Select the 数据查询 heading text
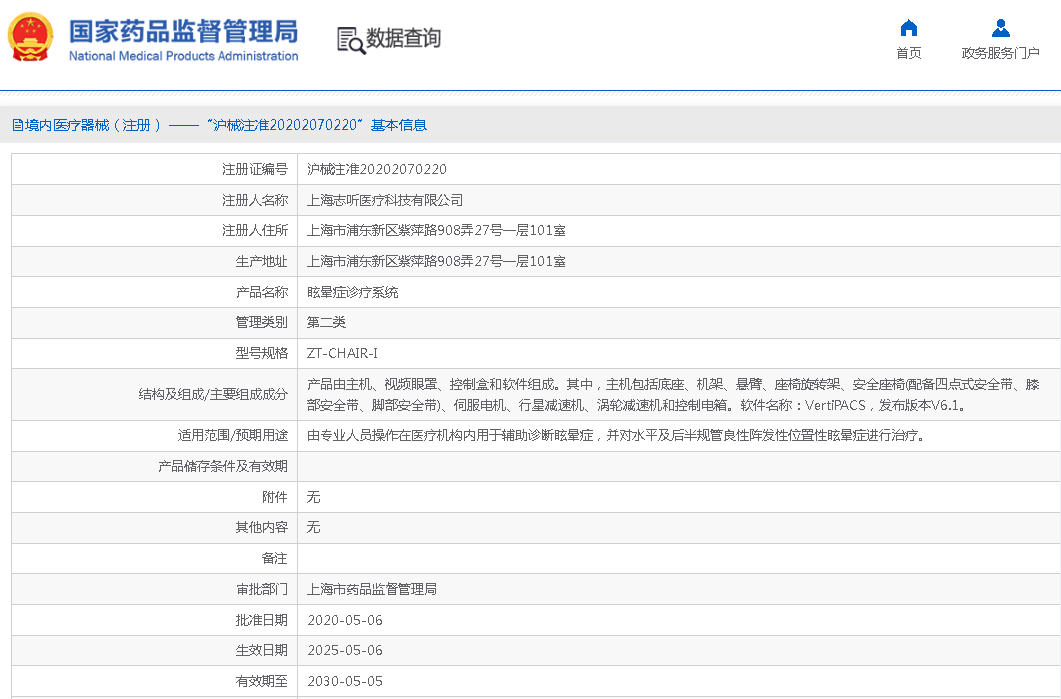 click(x=403, y=39)
